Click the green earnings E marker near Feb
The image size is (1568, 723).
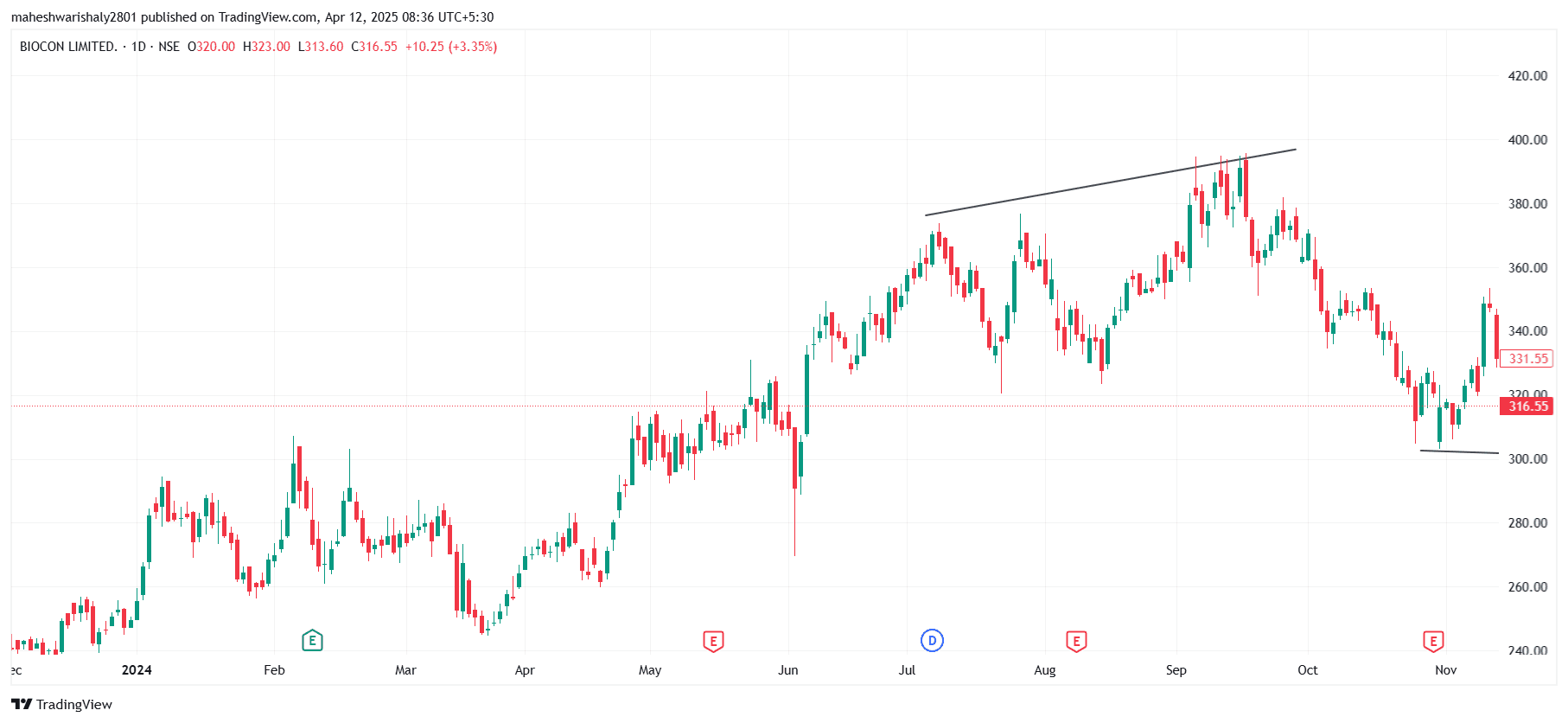coord(312,641)
